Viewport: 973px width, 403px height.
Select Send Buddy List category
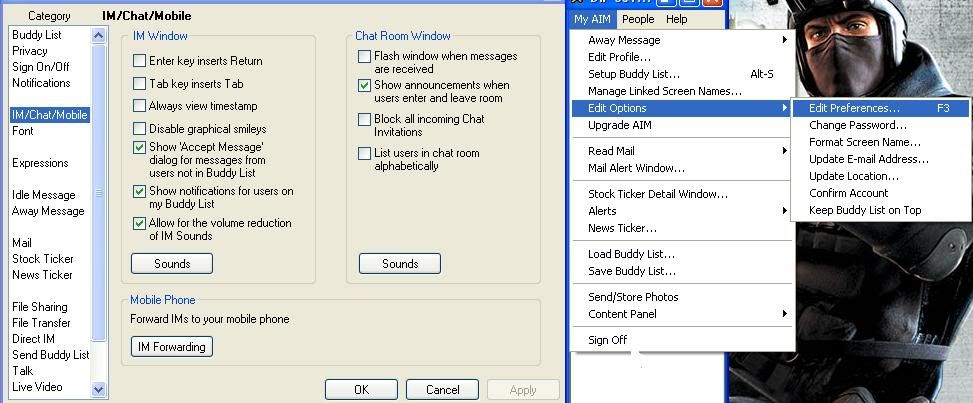point(50,355)
